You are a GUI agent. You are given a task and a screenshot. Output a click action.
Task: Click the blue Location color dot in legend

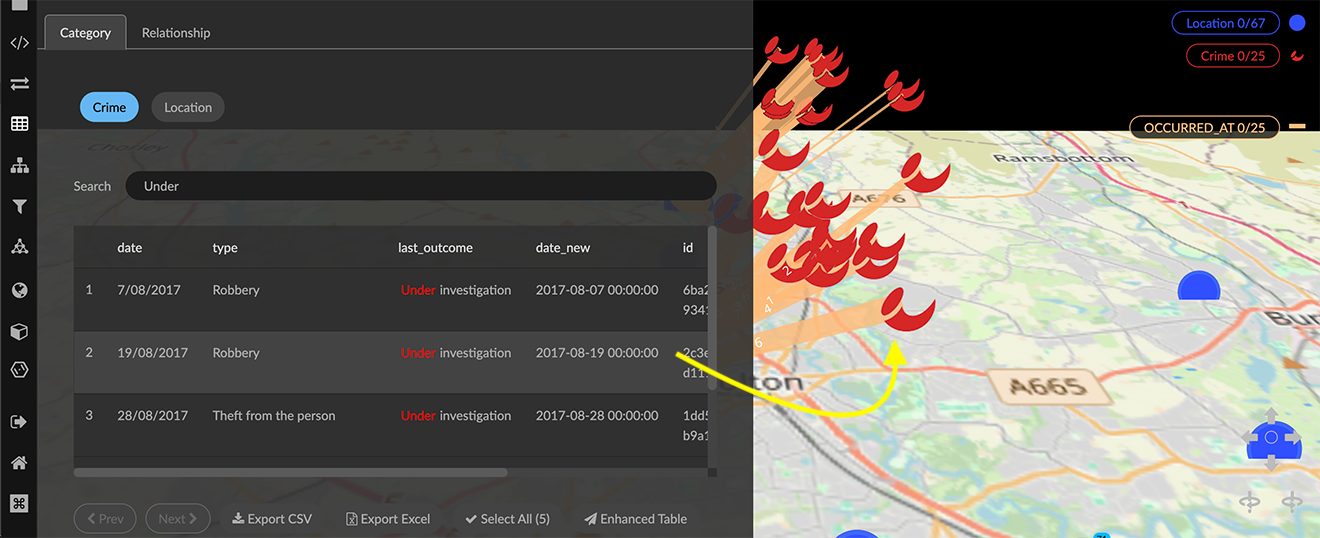[x=1297, y=23]
